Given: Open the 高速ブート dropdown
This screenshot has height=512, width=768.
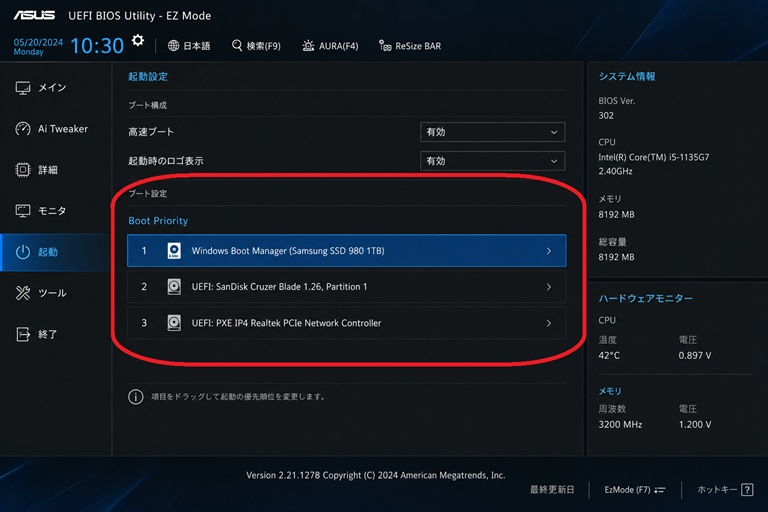Looking at the screenshot, I should click(492, 132).
